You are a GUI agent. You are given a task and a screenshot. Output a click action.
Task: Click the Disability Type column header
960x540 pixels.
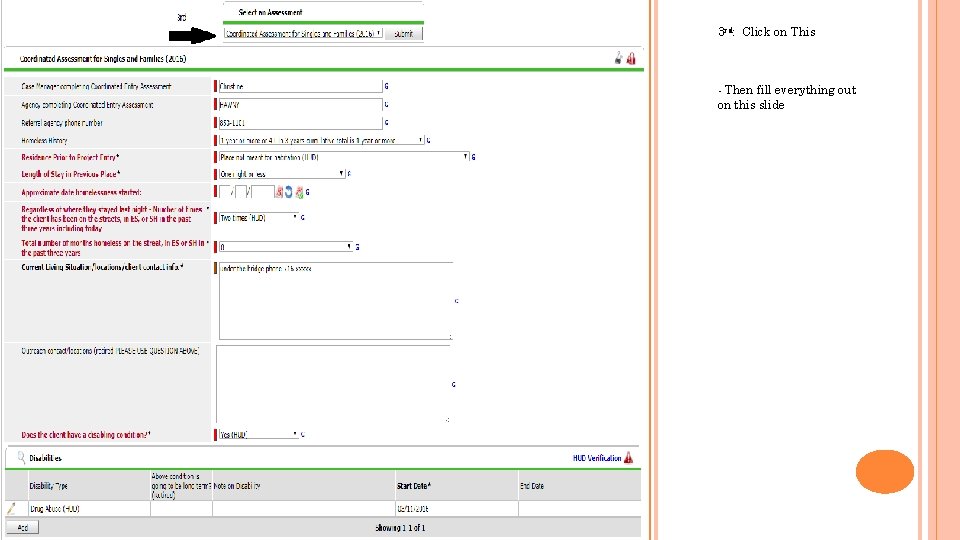pos(48,486)
